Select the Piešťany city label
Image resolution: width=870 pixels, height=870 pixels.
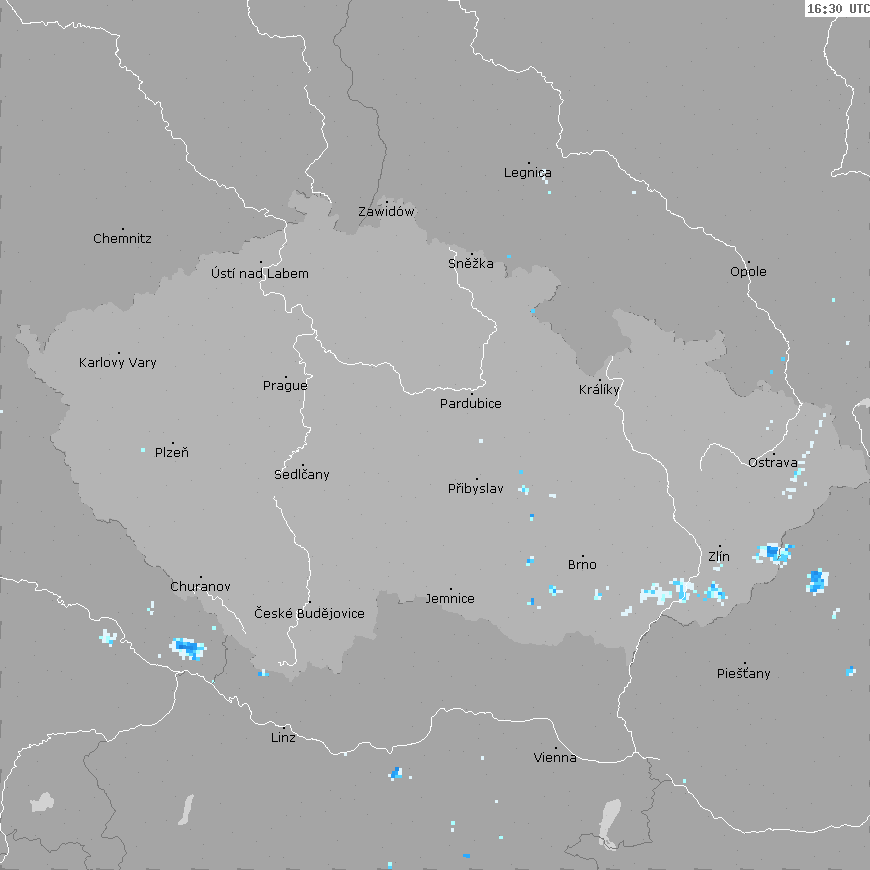click(x=744, y=674)
